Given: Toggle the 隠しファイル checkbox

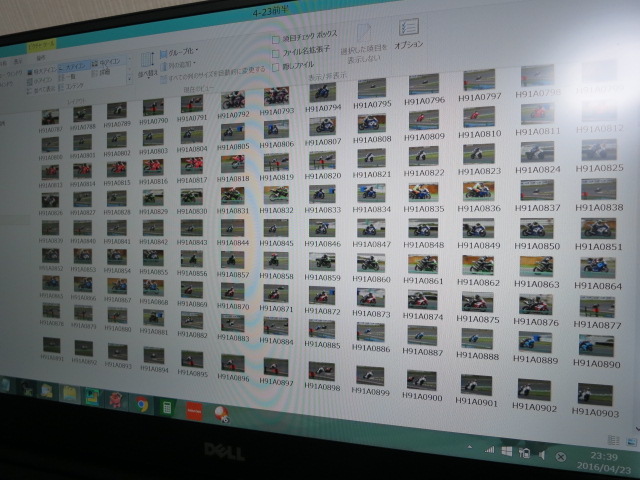Looking at the screenshot, I should coord(277,65).
